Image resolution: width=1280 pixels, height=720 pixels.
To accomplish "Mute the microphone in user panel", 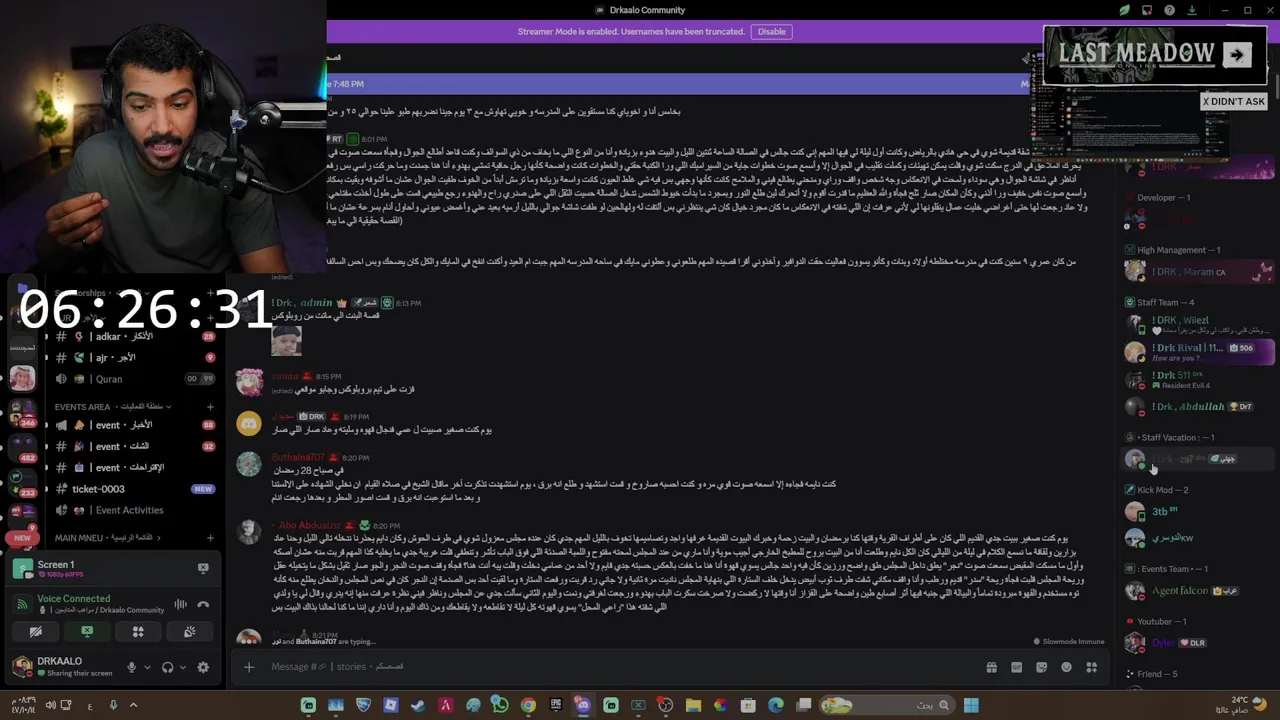I will coord(131,667).
